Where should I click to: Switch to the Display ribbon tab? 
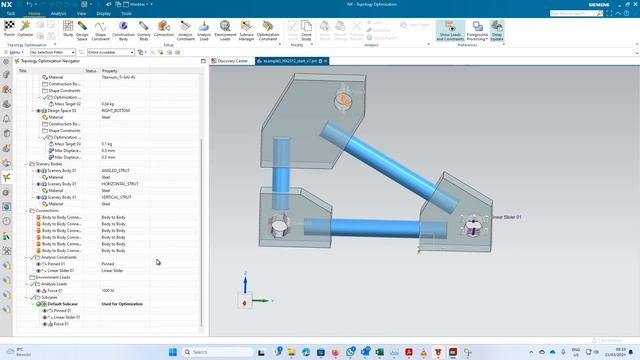104,13
